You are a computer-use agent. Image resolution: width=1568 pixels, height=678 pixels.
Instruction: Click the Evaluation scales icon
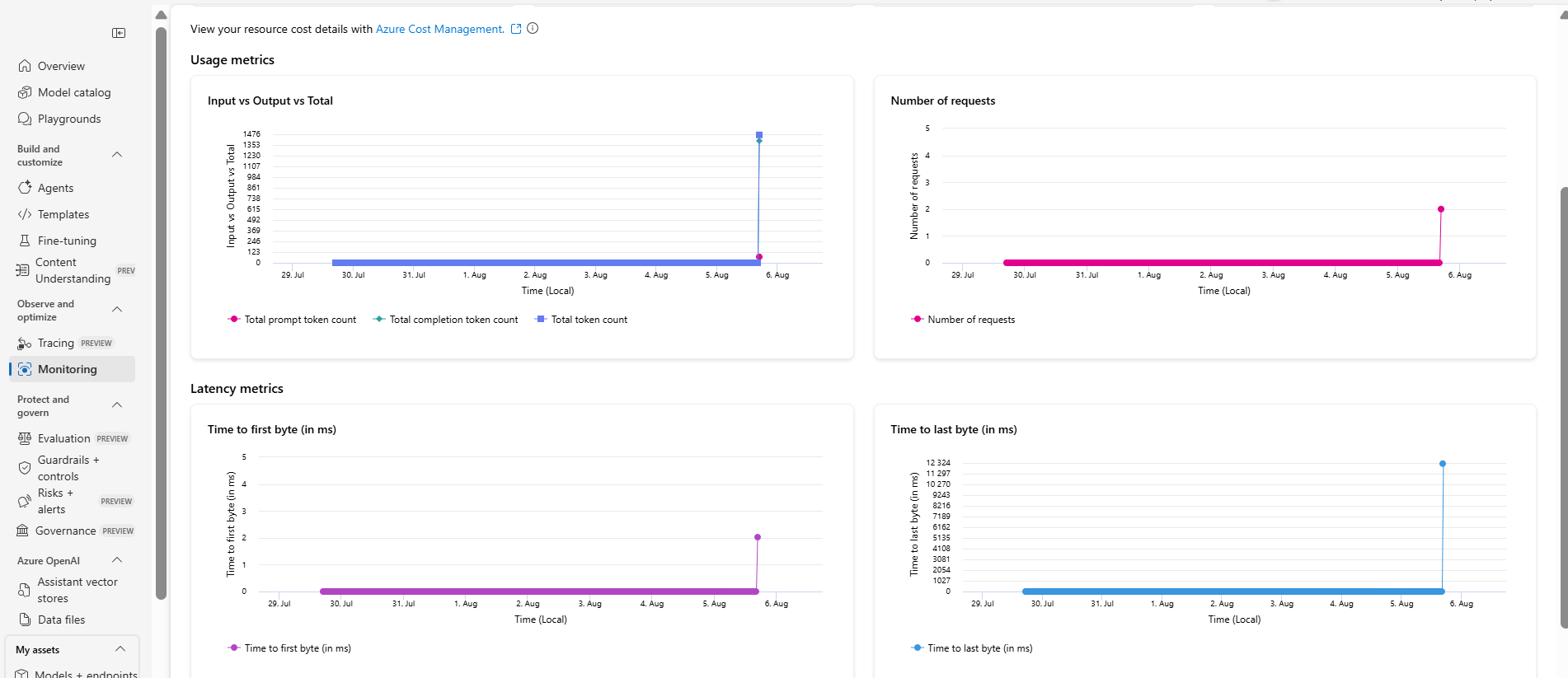click(x=25, y=438)
